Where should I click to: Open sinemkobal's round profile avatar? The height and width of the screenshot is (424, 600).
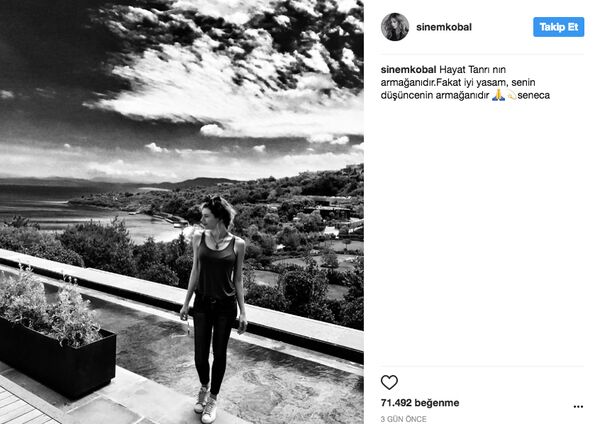click(x=395, y=27)
